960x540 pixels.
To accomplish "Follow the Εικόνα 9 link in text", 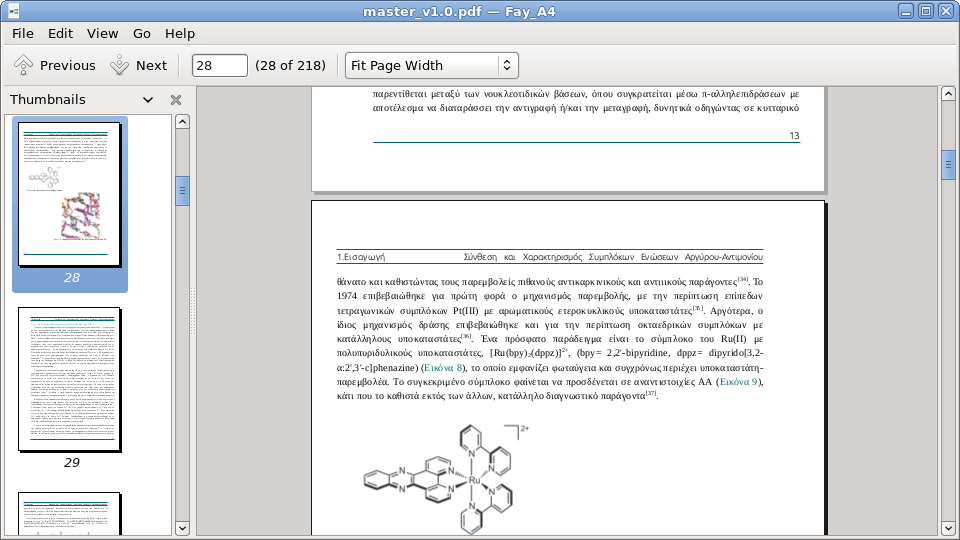I will [738, 381].
